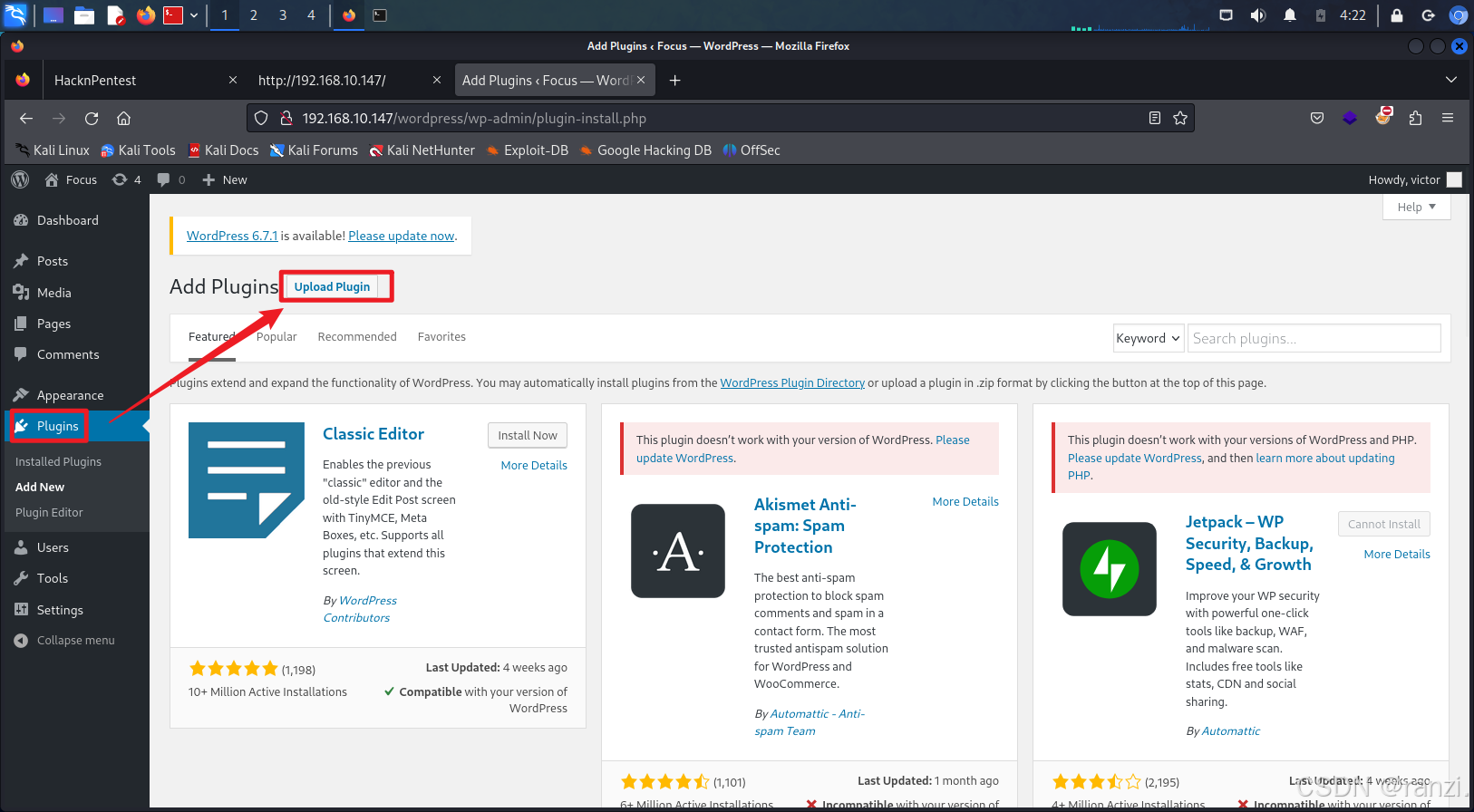The image size is (1474, 812).
Task: Switch to the Popular plugins tab
Action: click(x=276, y=336)
